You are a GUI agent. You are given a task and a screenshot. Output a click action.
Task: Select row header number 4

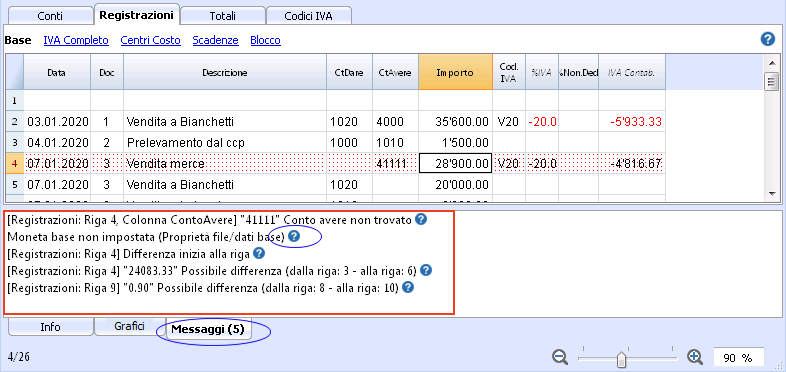[x=14, y=163]
